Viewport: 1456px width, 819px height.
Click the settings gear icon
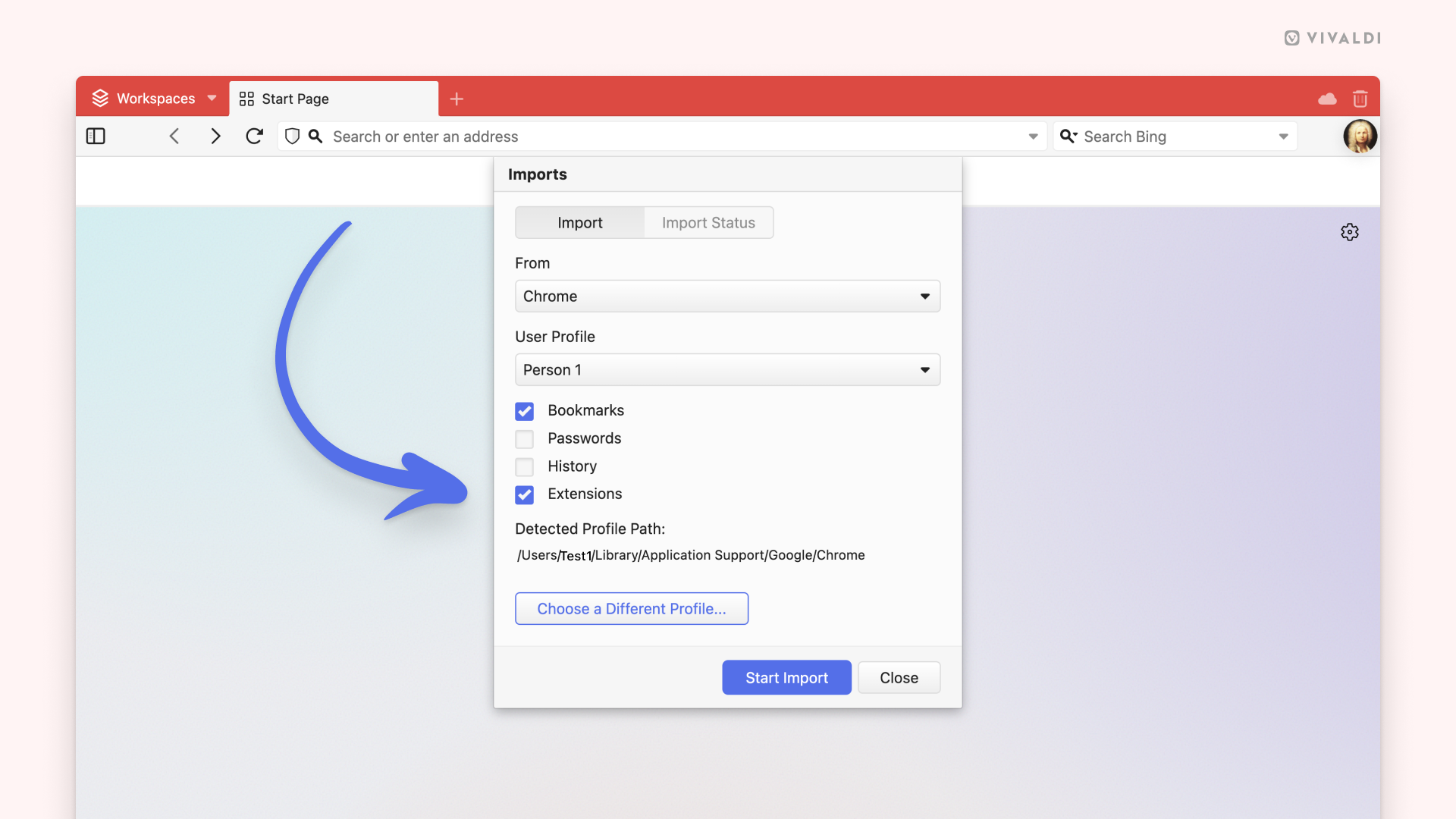[x=1350, y=232]
